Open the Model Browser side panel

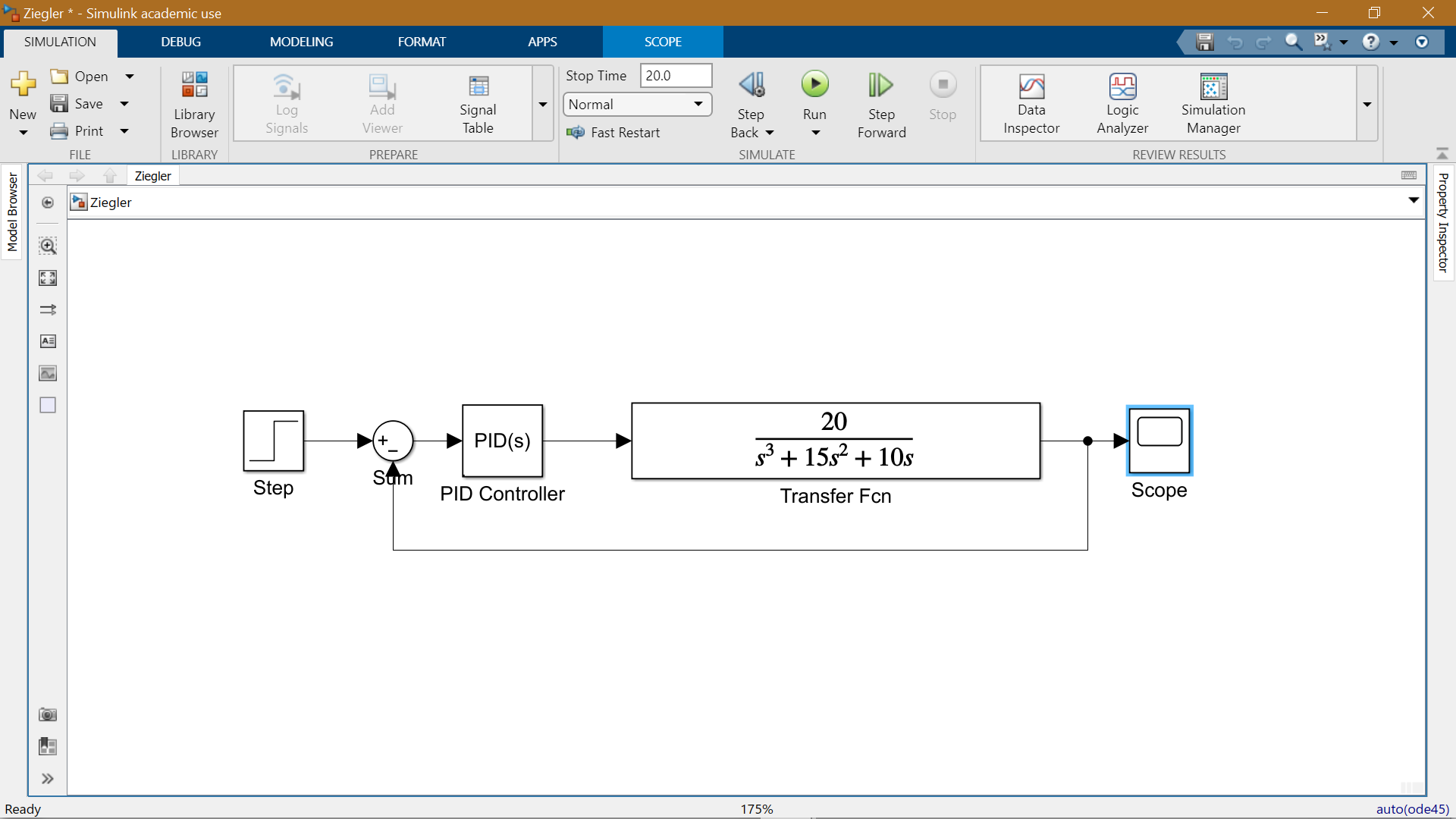[x=12, y=212]
